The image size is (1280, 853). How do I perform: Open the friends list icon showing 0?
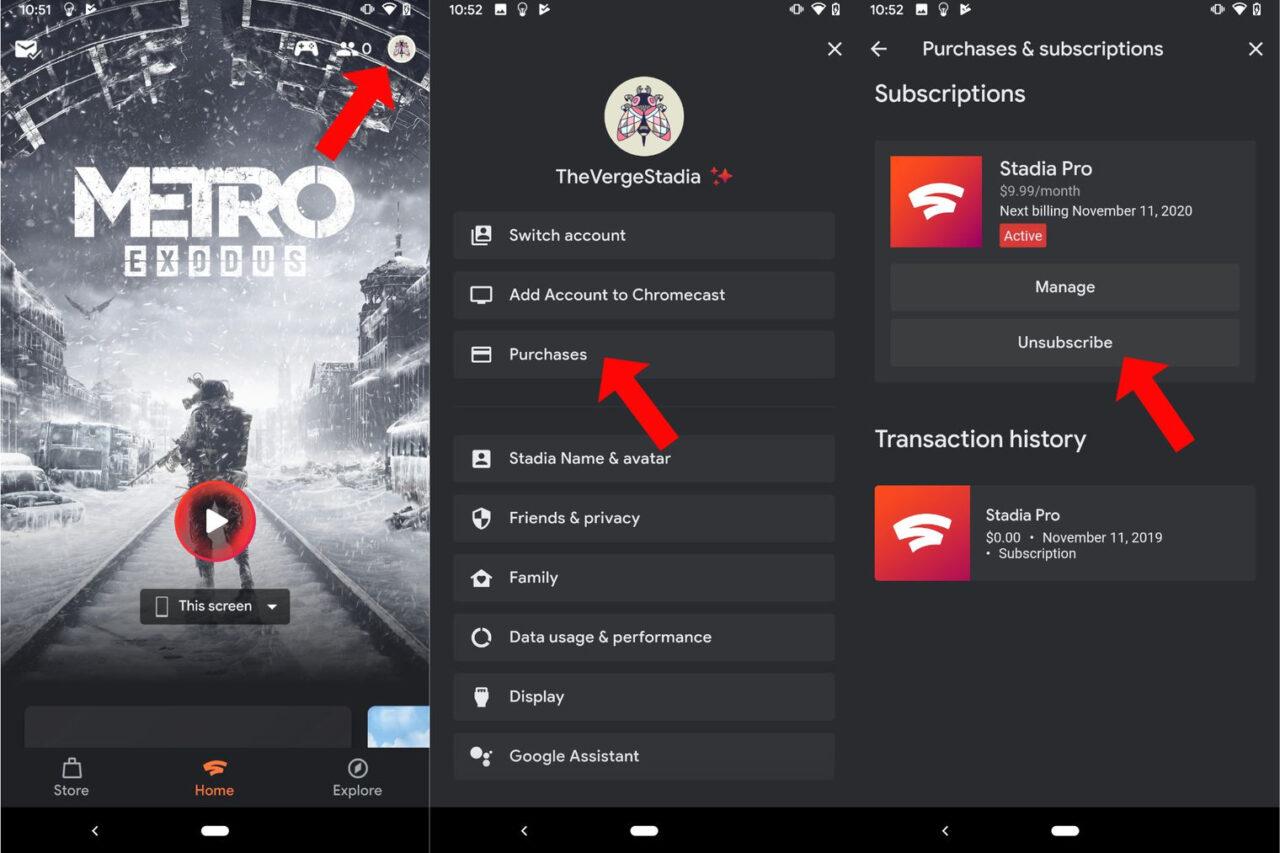[x=354, y=48]
